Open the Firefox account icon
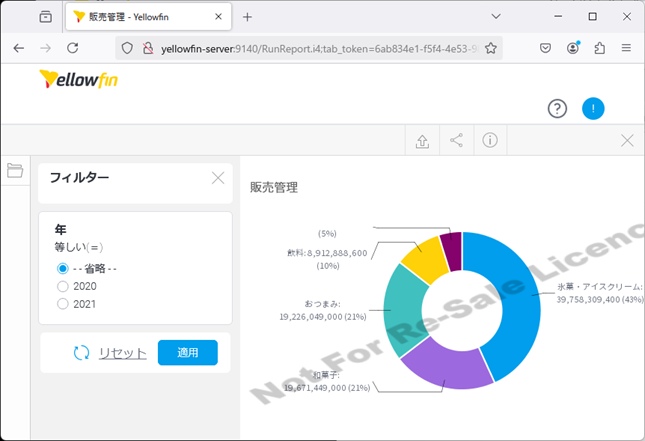 573,48
